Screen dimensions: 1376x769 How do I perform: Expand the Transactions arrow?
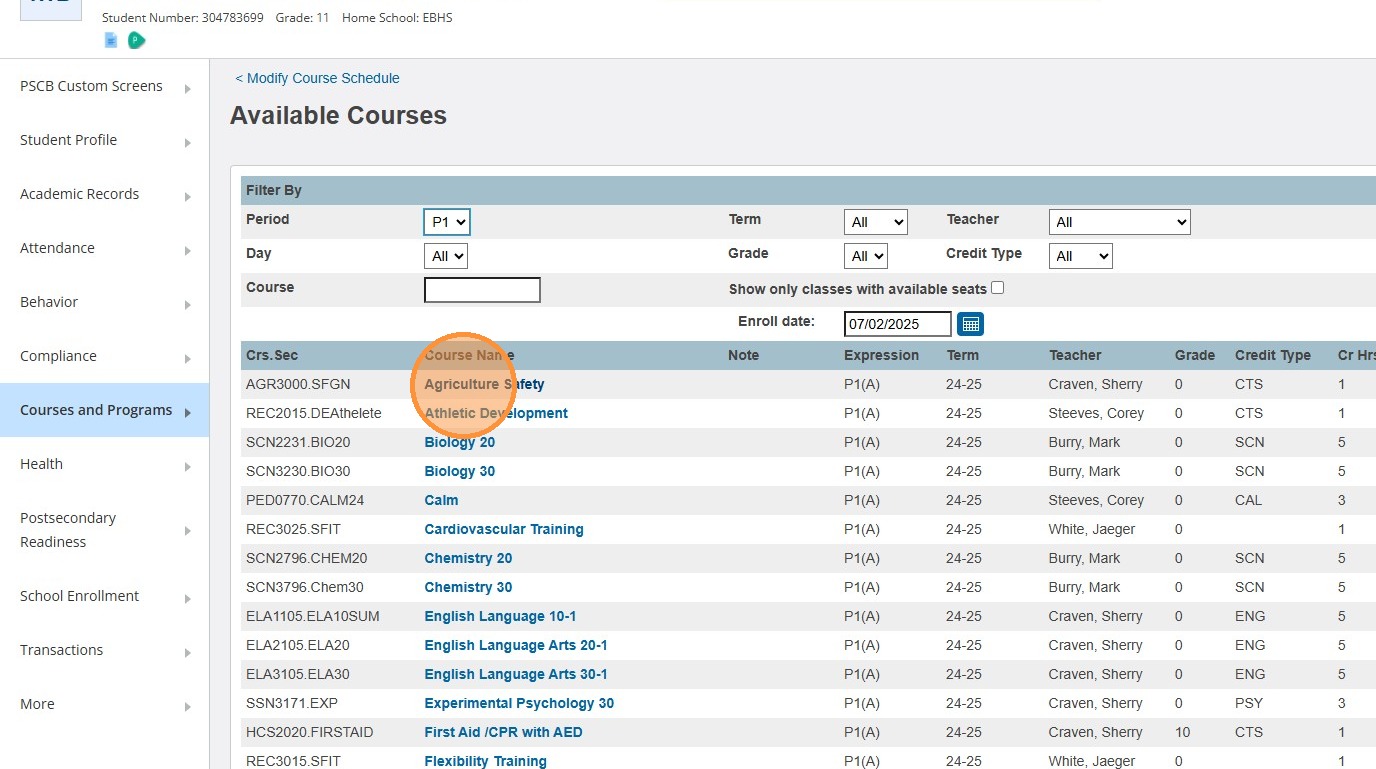[x=188, y=652]
